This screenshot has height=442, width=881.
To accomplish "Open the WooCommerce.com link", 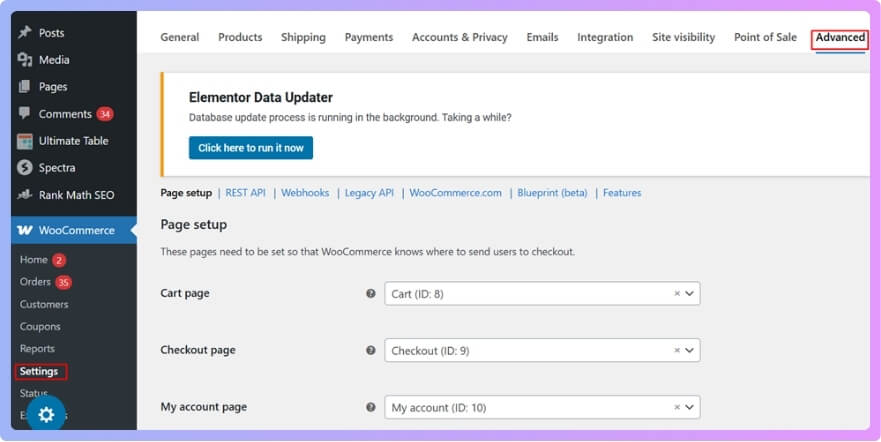I will point(456,193).
